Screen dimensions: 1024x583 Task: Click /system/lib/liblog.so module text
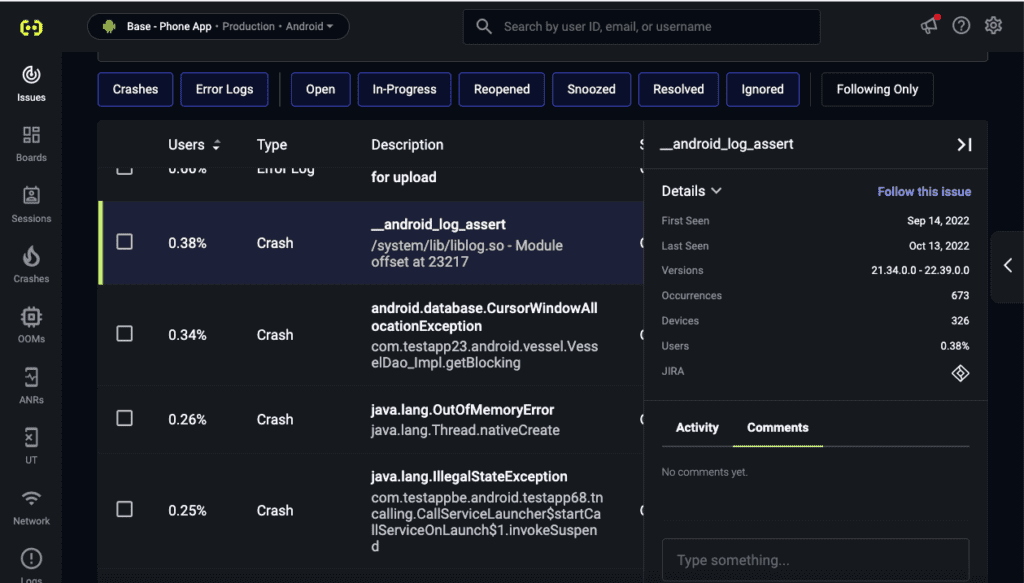(x=467, y=254)
